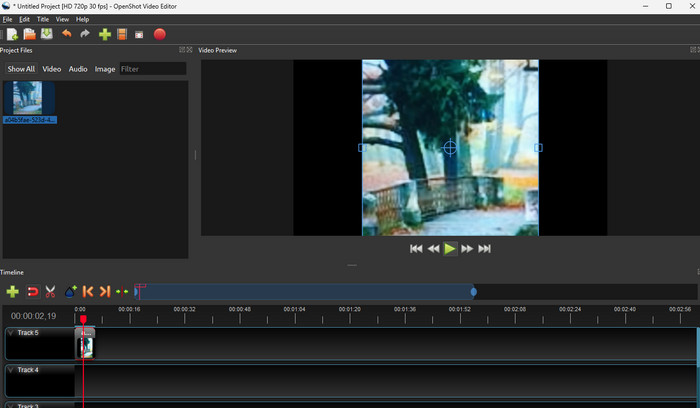This screenshot has width=700, height=408.
Task: Focus the Filter text field
Action: point(153,69)
